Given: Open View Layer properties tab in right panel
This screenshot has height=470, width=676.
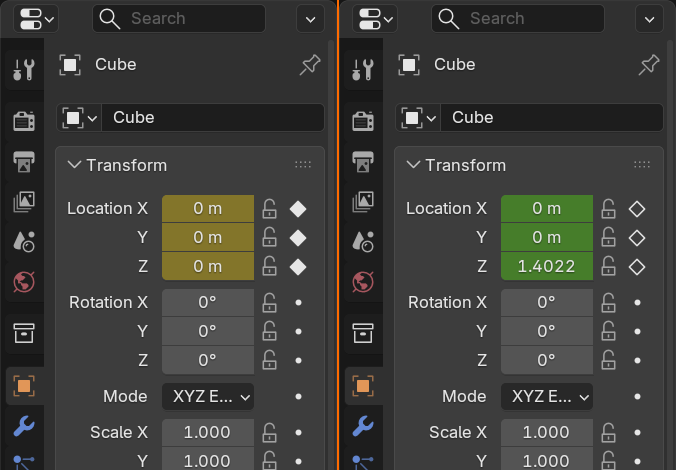Looking at the screenshot, I should click(363, 201).
